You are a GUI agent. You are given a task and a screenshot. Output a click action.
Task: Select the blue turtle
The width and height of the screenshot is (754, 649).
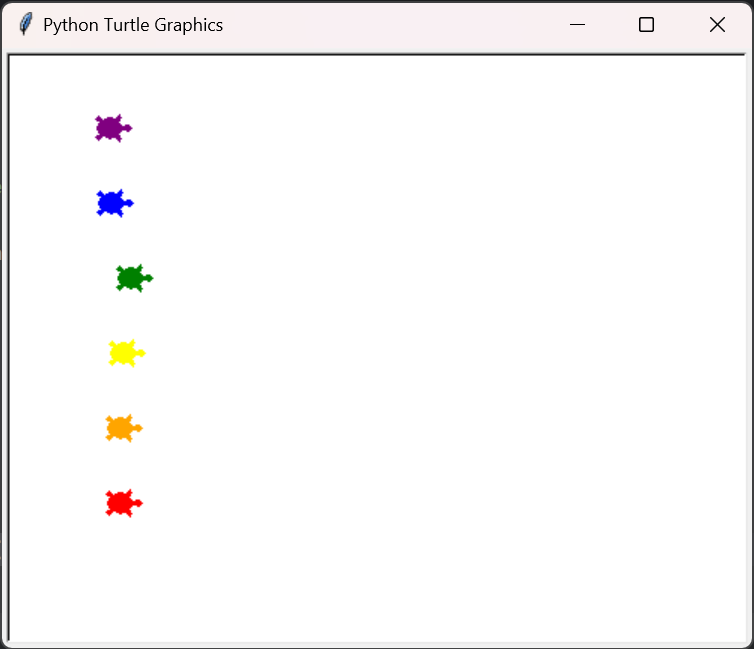pos(112,203)
